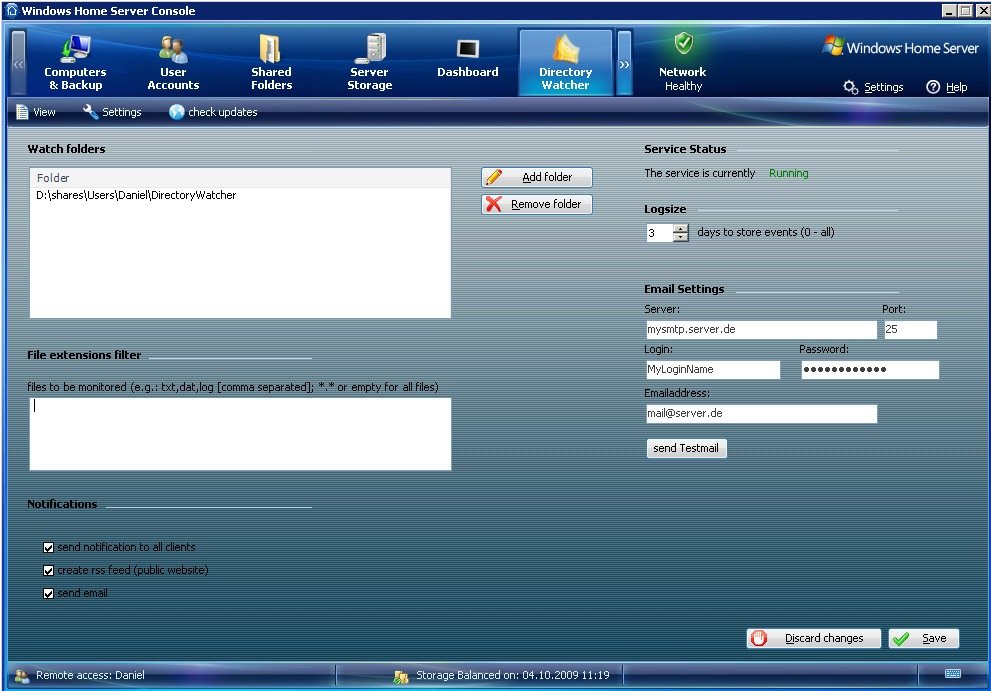The height and width of the screenshot is (691, 991).
Task: Click the Password input field
Action: (x=870, y=370)
